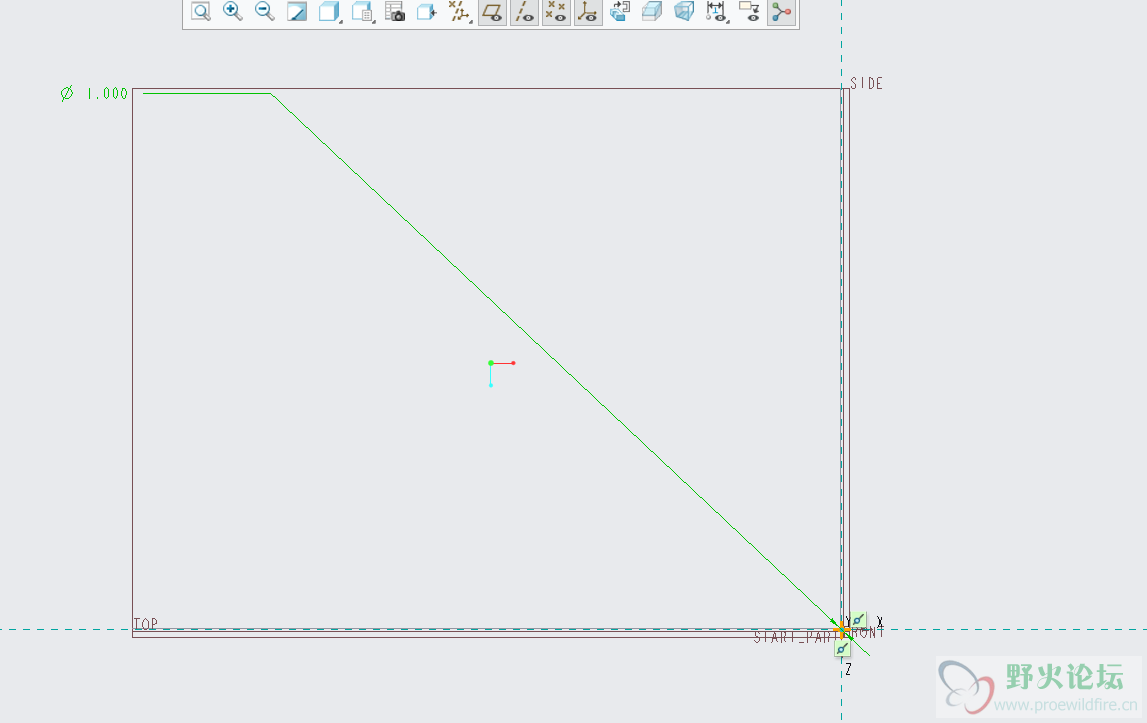Select the START_PART coordinate system label
The image size is (1147, 723).
794,637
